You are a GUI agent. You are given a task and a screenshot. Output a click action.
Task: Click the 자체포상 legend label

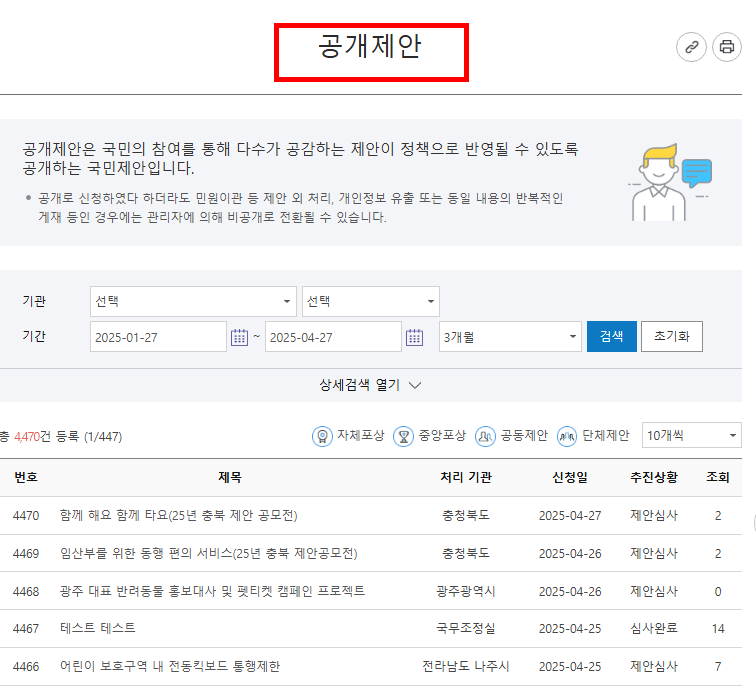tap(361, 435)
